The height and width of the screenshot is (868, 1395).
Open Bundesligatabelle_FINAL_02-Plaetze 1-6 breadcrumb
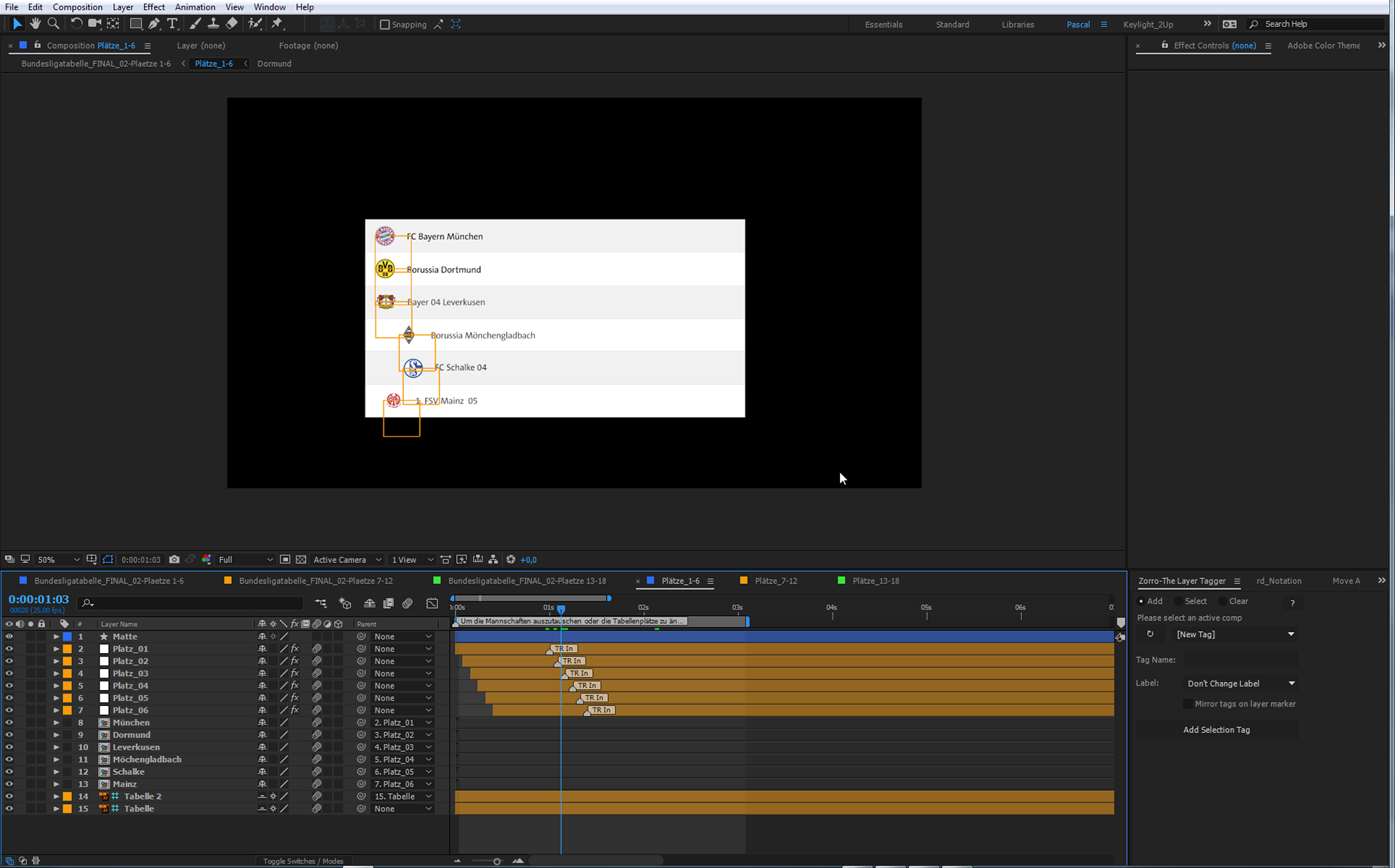pos(96,64)
